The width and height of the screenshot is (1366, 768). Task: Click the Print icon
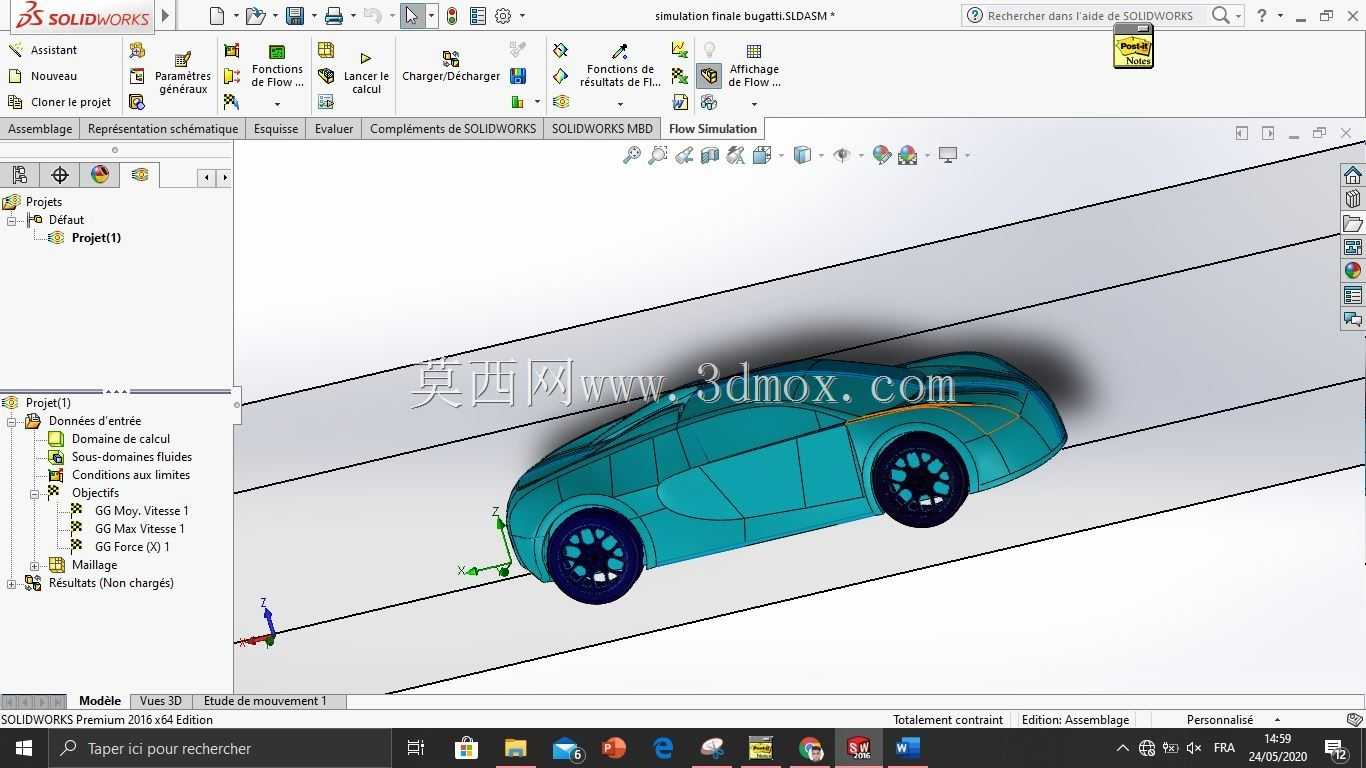[334, 16]
